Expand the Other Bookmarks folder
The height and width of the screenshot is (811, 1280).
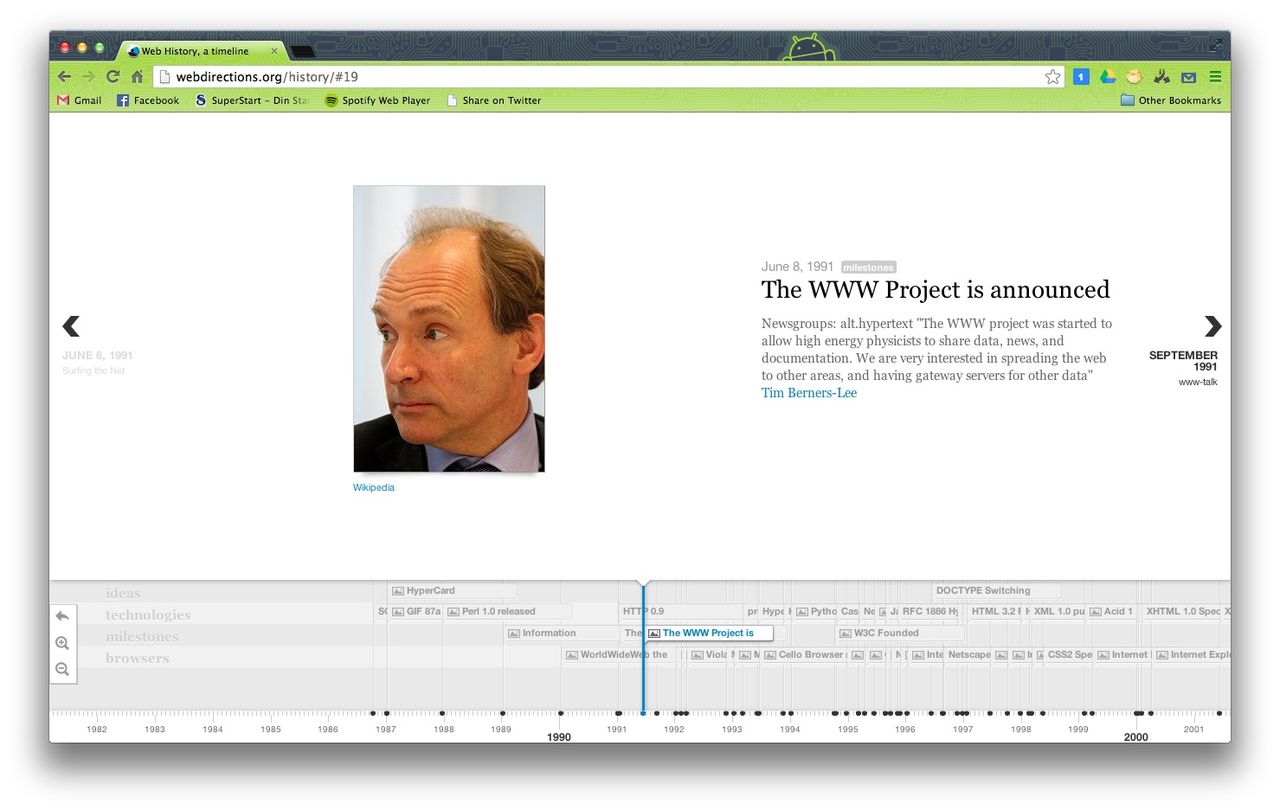(x=1170, y=100)
